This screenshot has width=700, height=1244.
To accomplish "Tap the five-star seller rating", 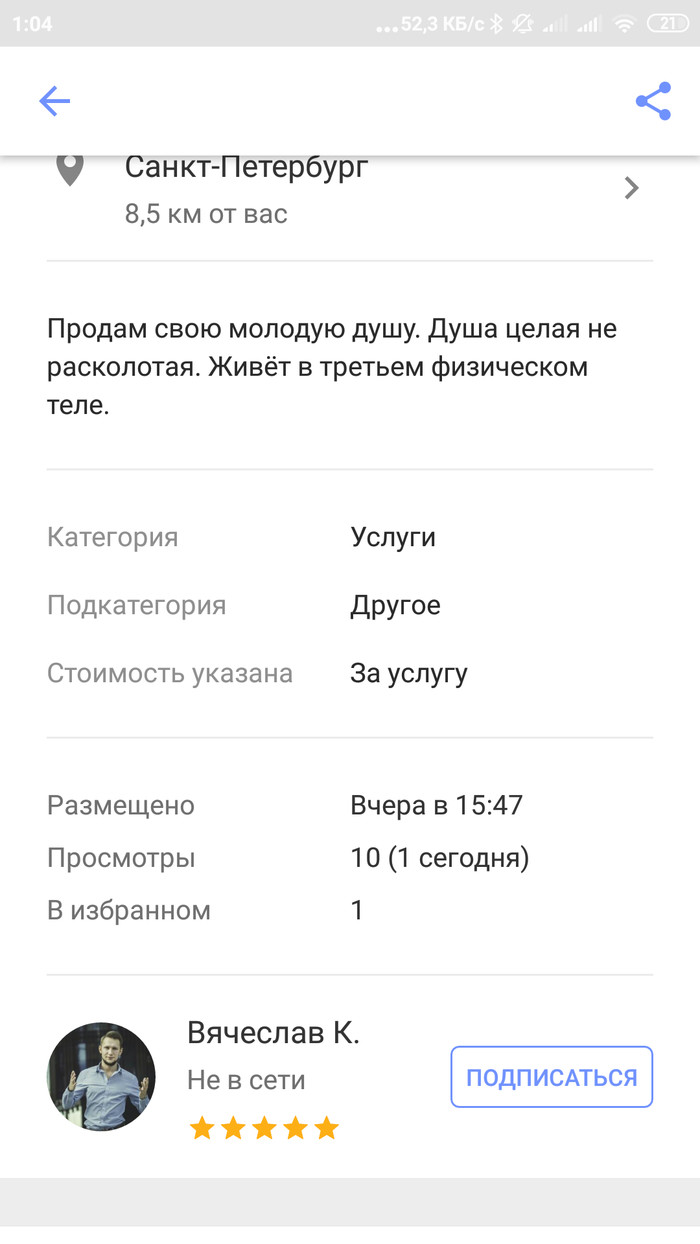I will [264, 1129].
